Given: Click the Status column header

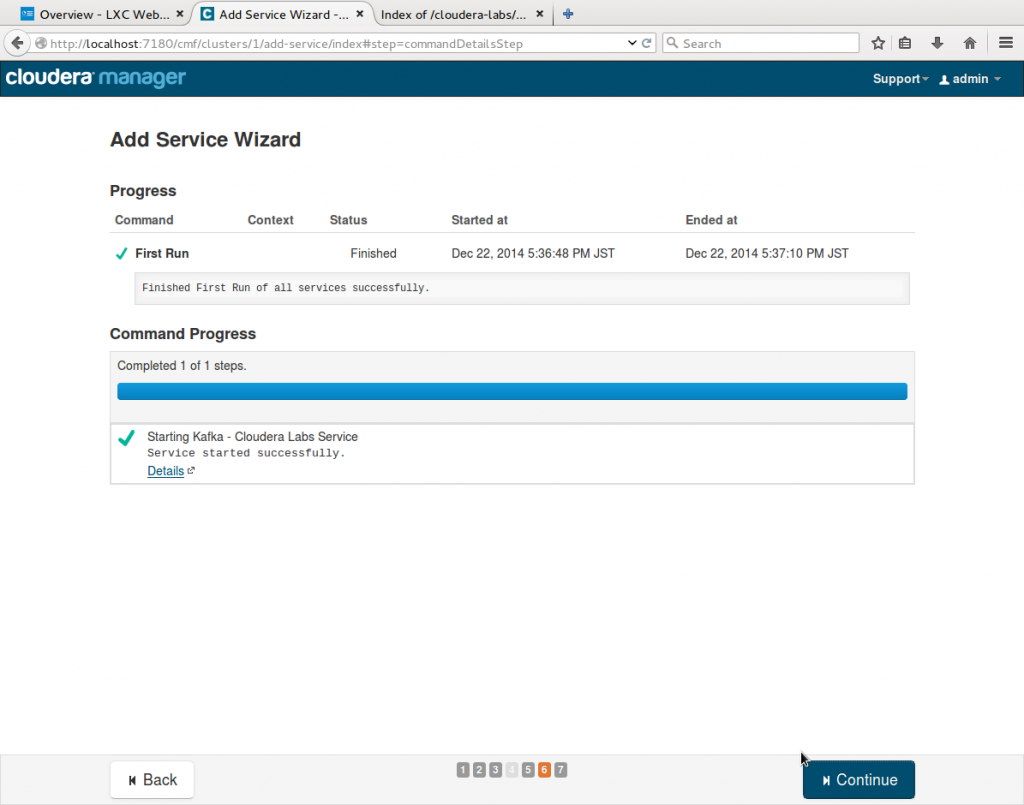Looking at the screenshot, I should tap(348, 220).
